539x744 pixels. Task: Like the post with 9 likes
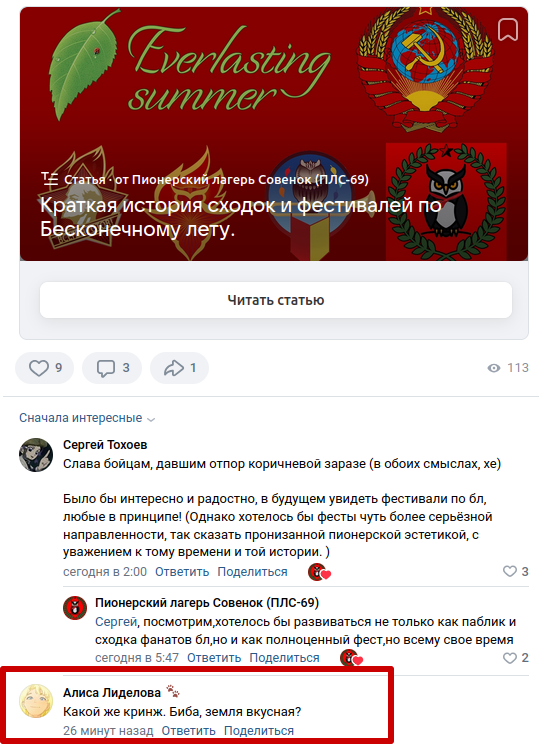(x=45, y=368)
